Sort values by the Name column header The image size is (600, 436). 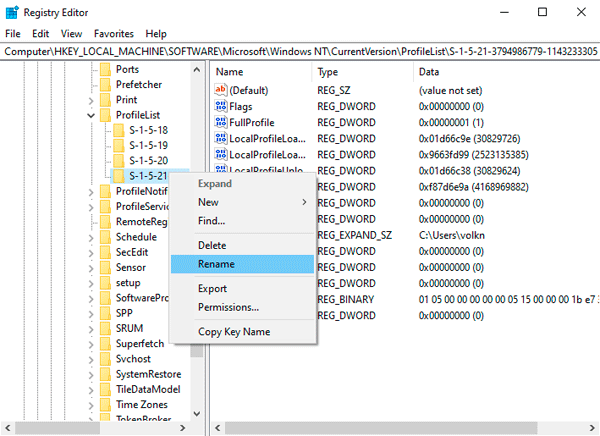click(x=262, y=72)
